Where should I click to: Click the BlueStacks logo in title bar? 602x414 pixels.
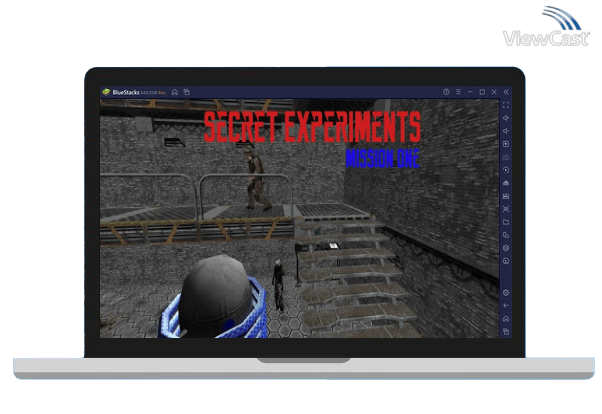(x=106, y=92)
